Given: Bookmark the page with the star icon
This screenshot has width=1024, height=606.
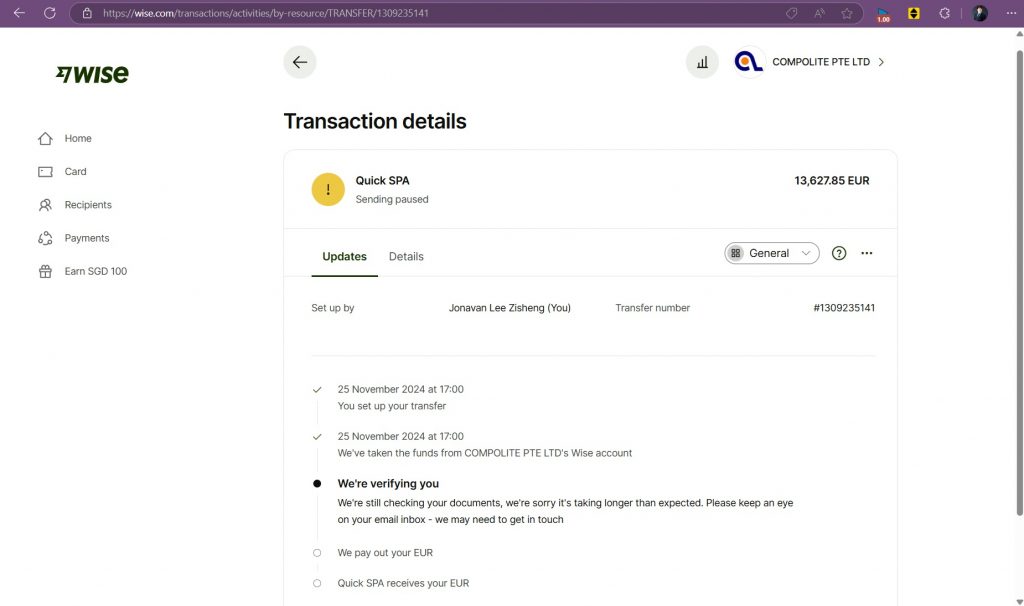Looking at the screenshot, I should tap(847, 13).
